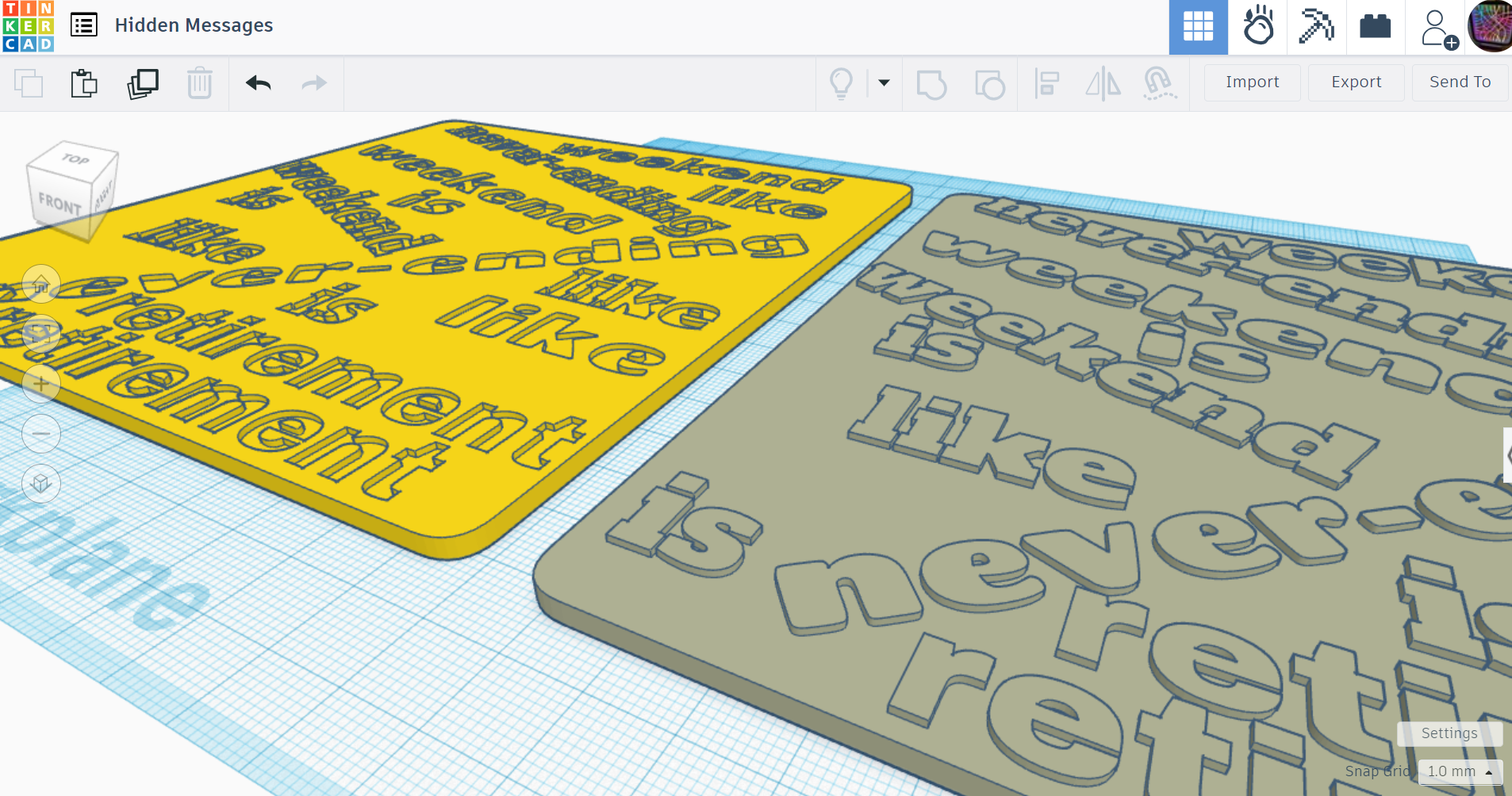Undo the last action
The image size is (1512, 796).
tap(259, 83)
